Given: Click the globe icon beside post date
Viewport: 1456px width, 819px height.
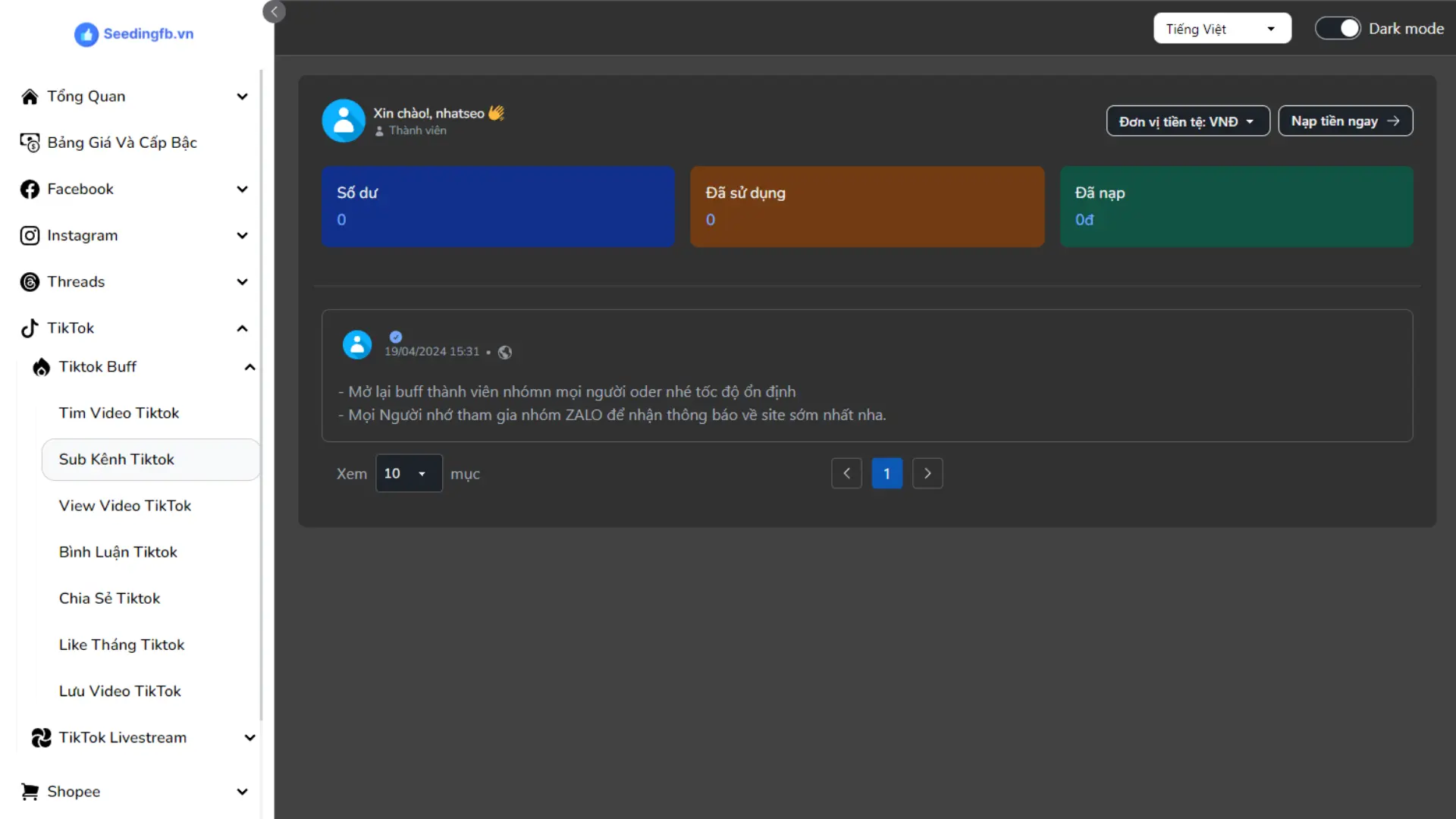Looking at the screenshot, I should click(505, 352).
